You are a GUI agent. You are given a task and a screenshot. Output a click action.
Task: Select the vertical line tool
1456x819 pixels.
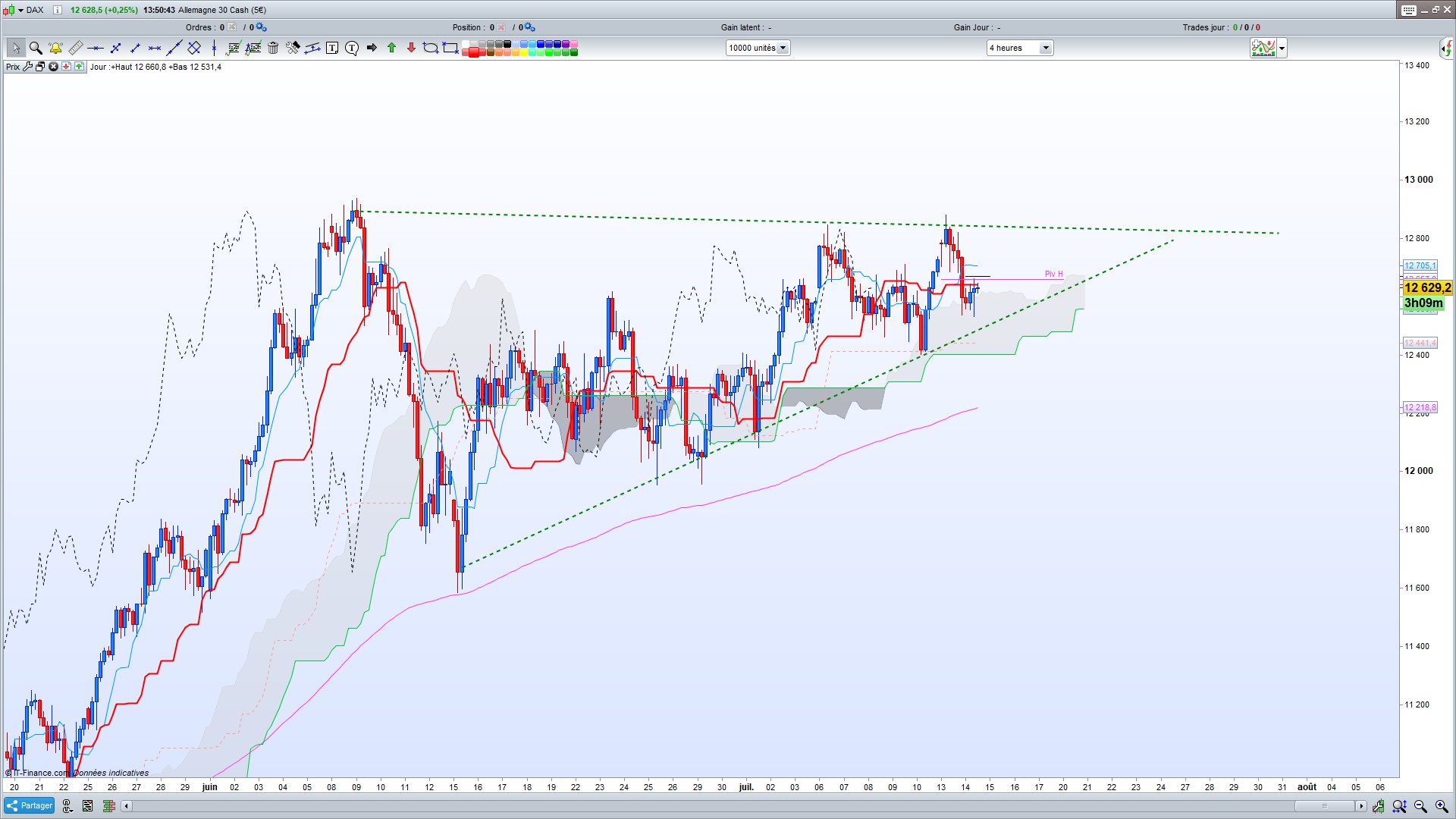214,48
